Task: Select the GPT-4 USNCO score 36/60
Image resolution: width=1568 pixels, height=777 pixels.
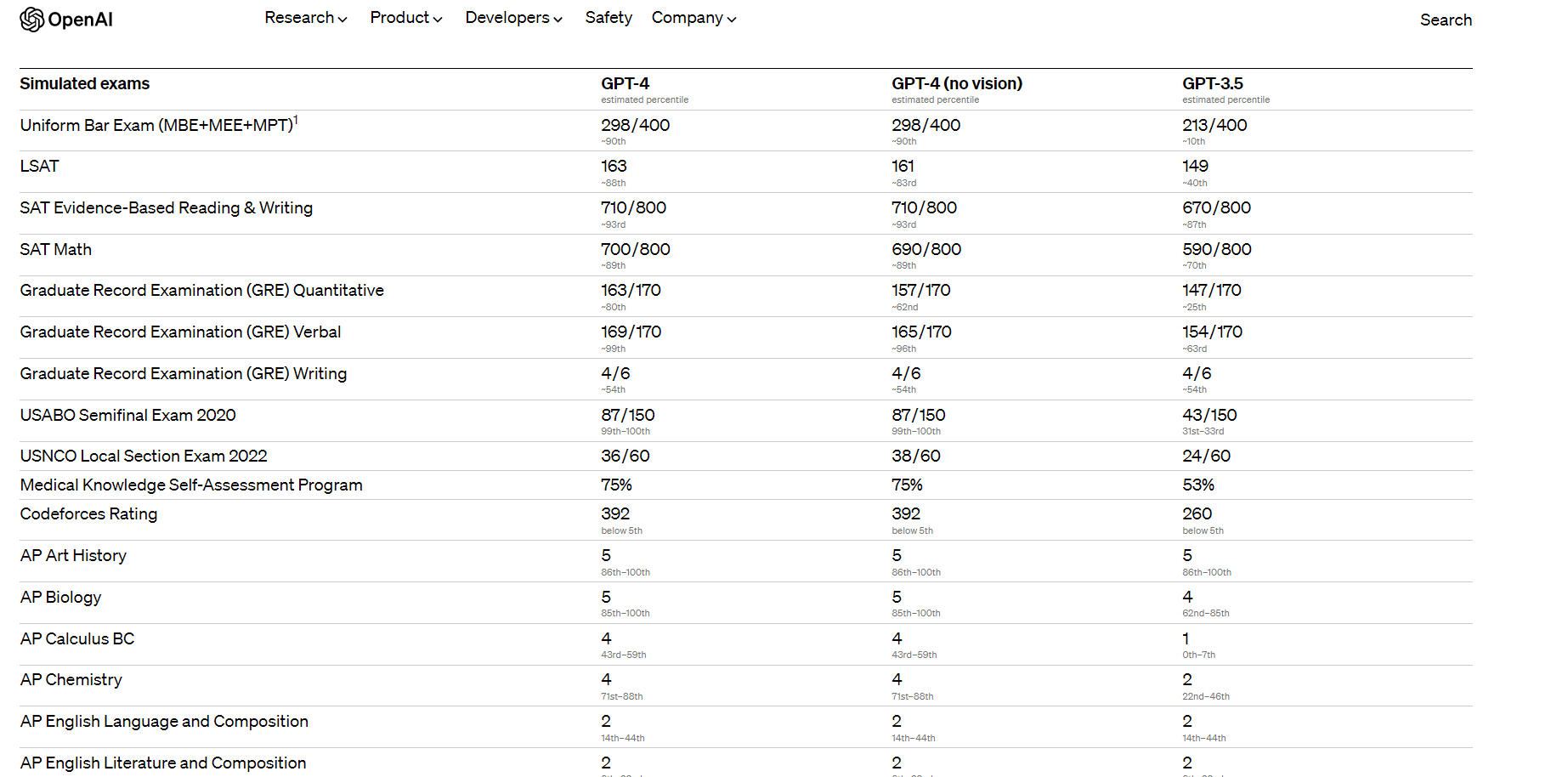Action: (626, 456)
